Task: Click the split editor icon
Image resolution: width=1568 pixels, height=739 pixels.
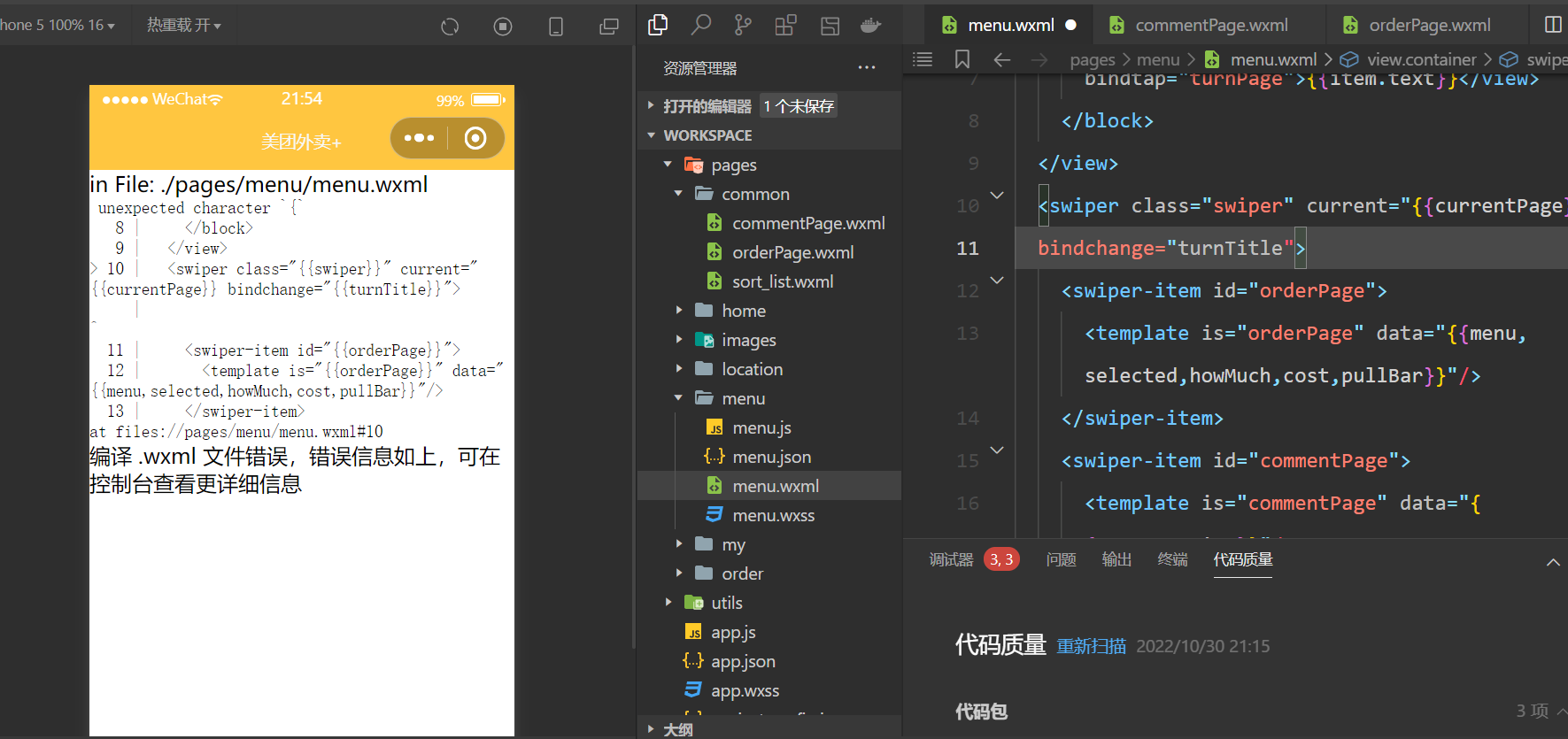Action: coord(1553,25)
